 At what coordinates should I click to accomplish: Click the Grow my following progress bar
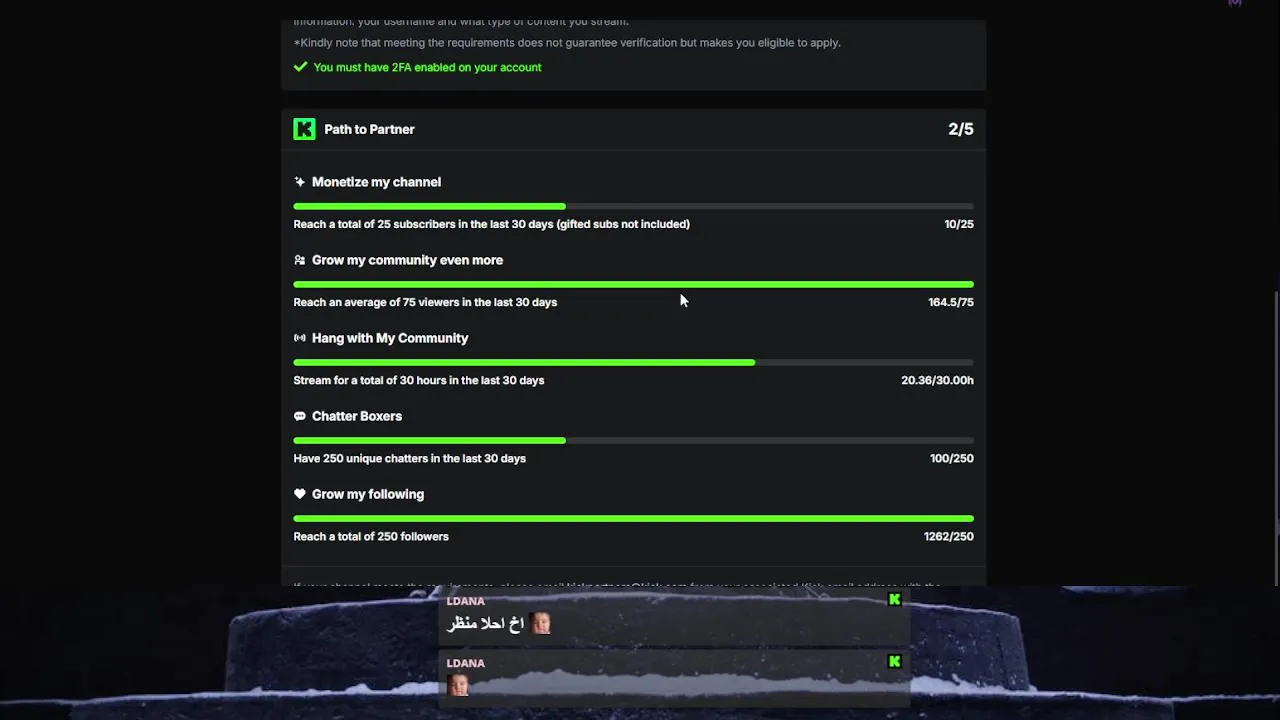click(633, 518)
